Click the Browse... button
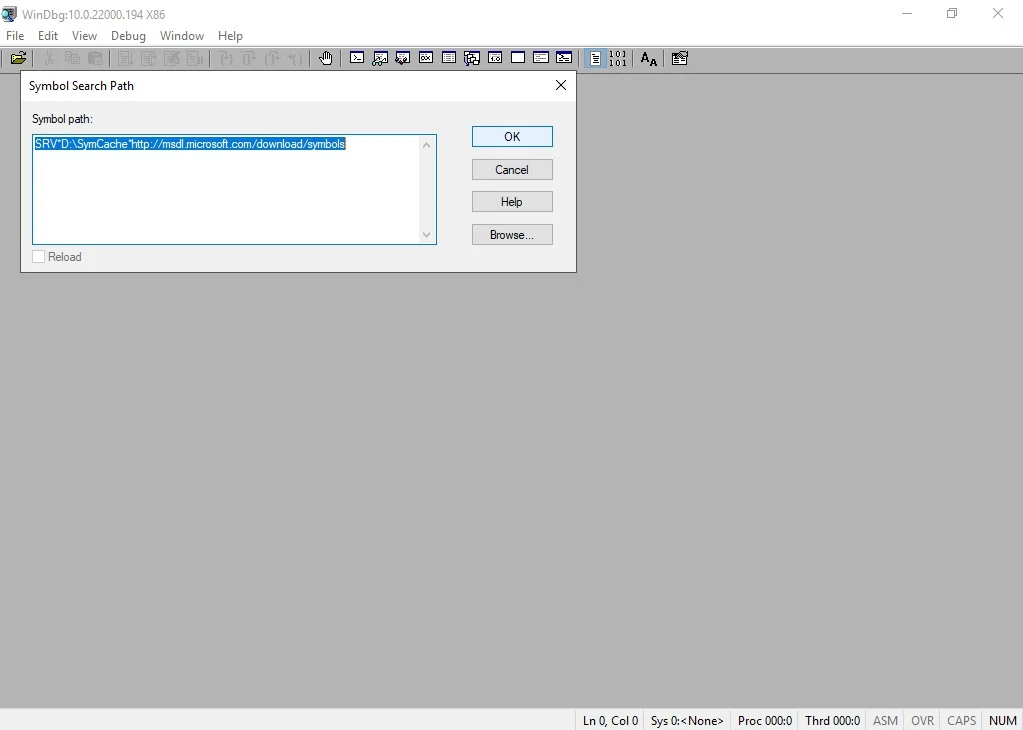Screen dimensions: 1023x730 [512, 235]
